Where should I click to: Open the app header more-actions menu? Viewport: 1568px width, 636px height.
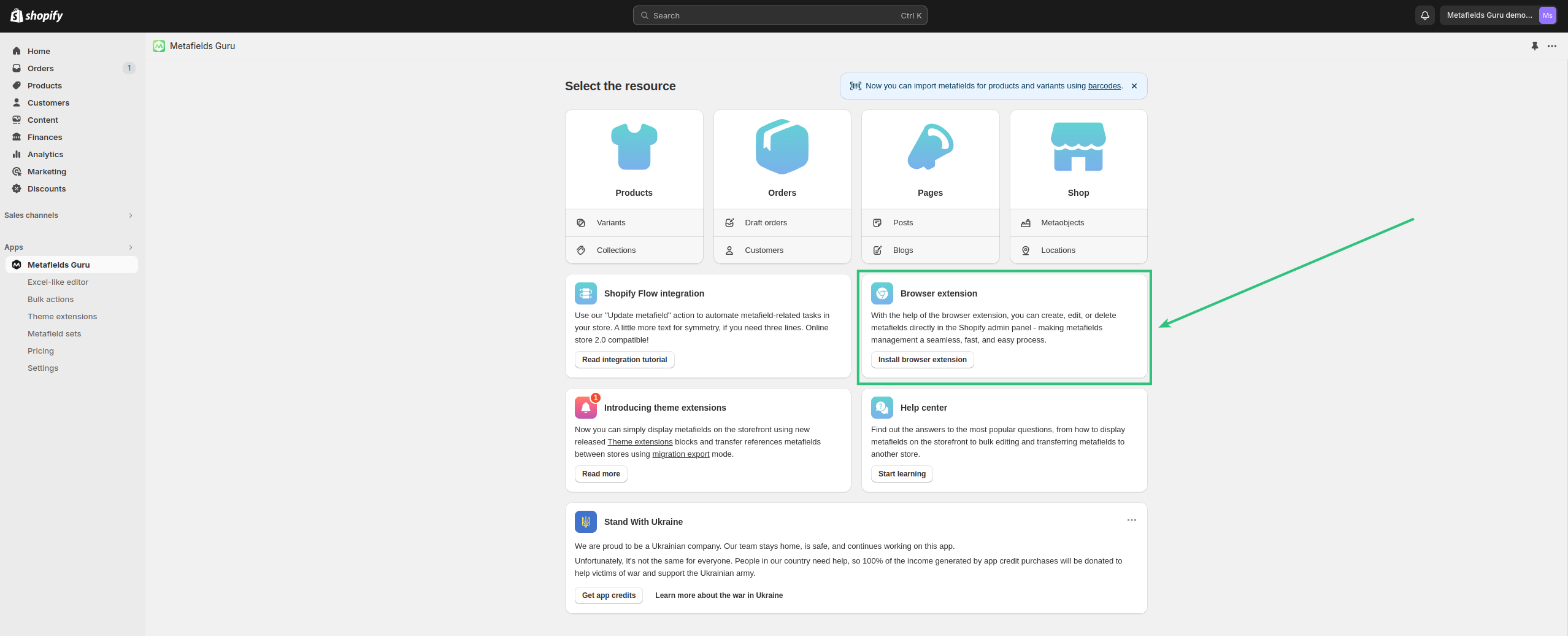[x=1552, y=46]
